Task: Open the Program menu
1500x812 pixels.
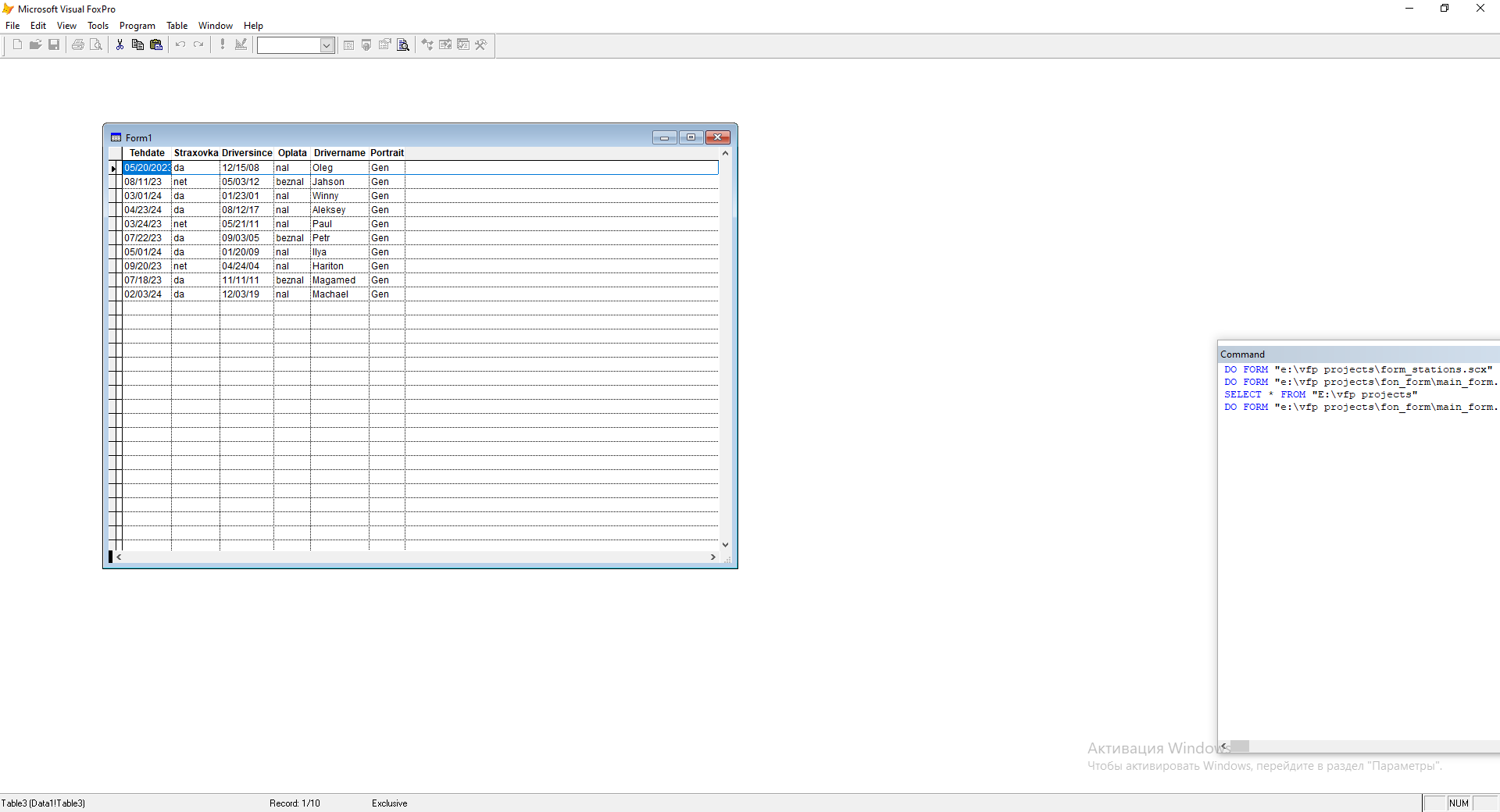Action: pyautogui.click(x=137, y=26)
